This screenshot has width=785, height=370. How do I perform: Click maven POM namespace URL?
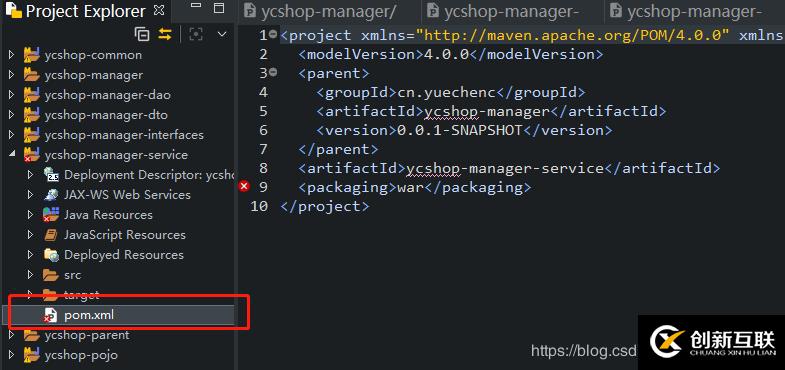[x=573, y=35]
